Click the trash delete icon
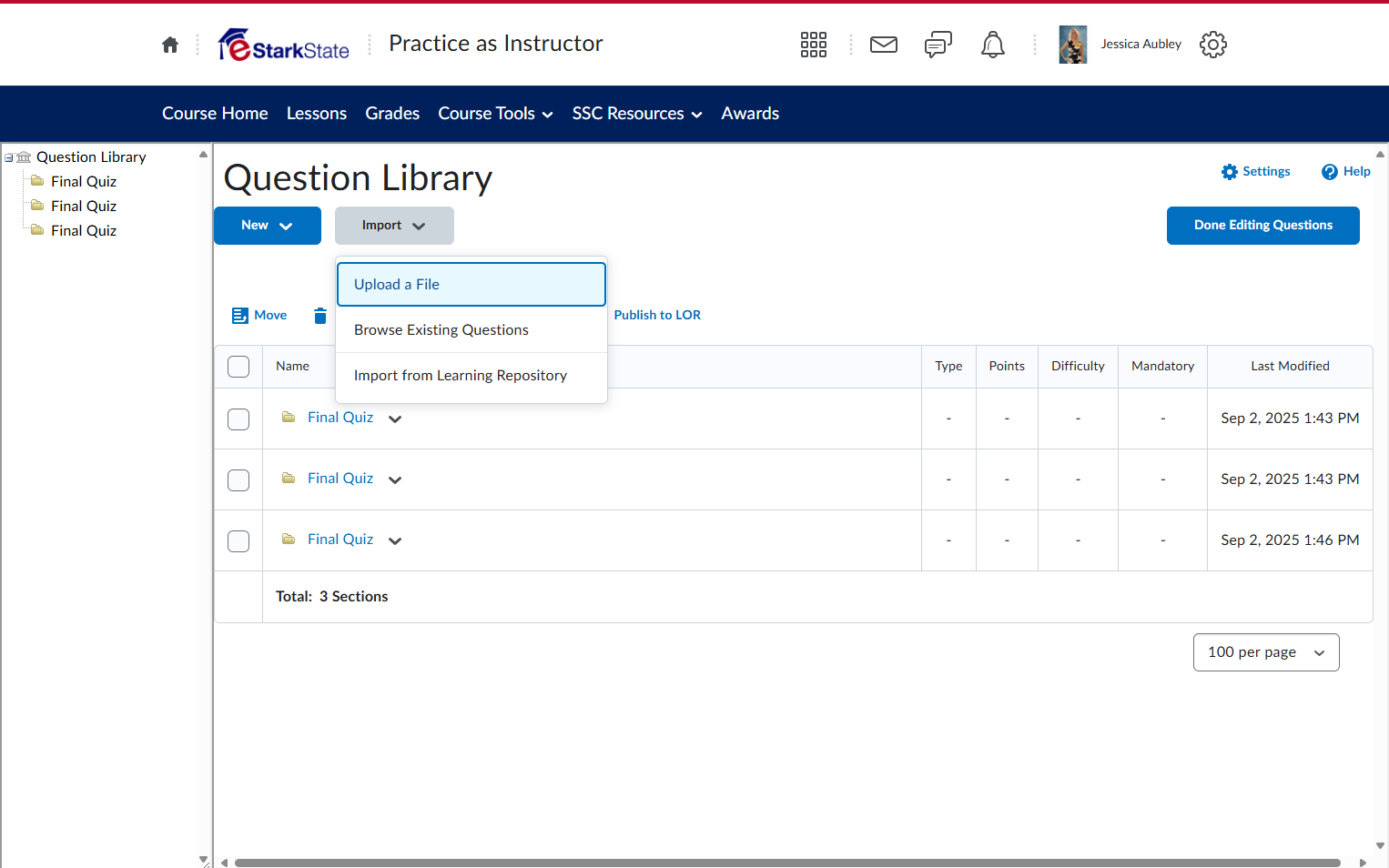Image resolution: width=1389 pixels, height=868 pixels. click(320, 316)
